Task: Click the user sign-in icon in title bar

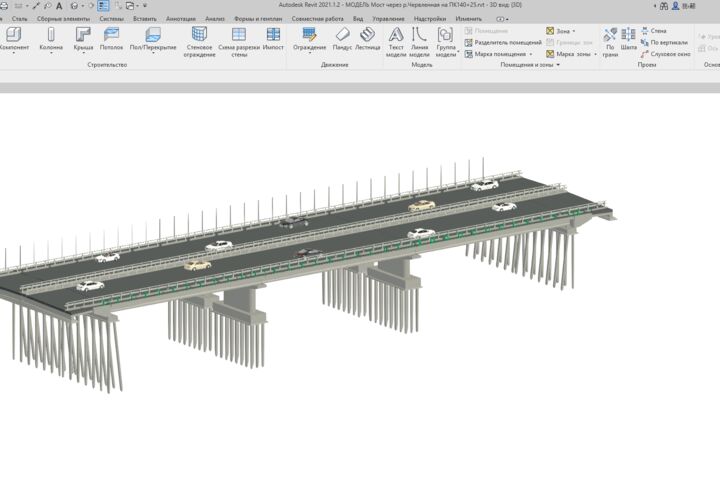Action: [676, 6]
